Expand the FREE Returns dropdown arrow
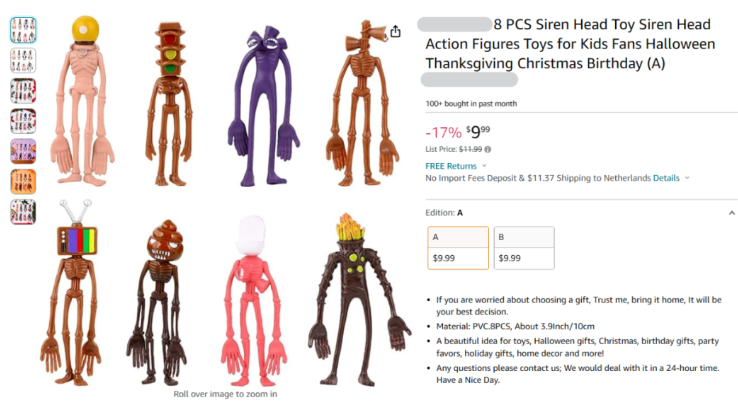Viewport: 738px width, 413px height. point(484,166)
